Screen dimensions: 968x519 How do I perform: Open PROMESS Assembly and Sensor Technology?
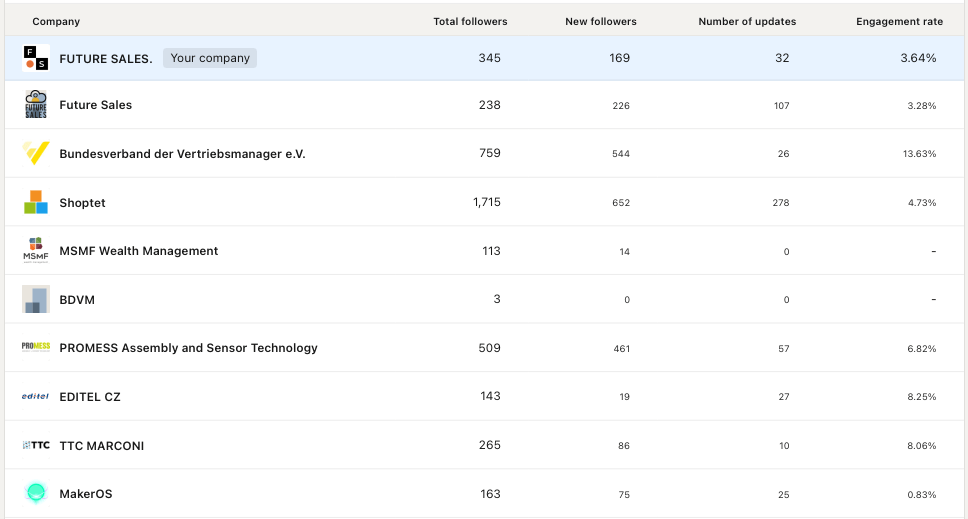pyautogui.click(x=188, y=348)
